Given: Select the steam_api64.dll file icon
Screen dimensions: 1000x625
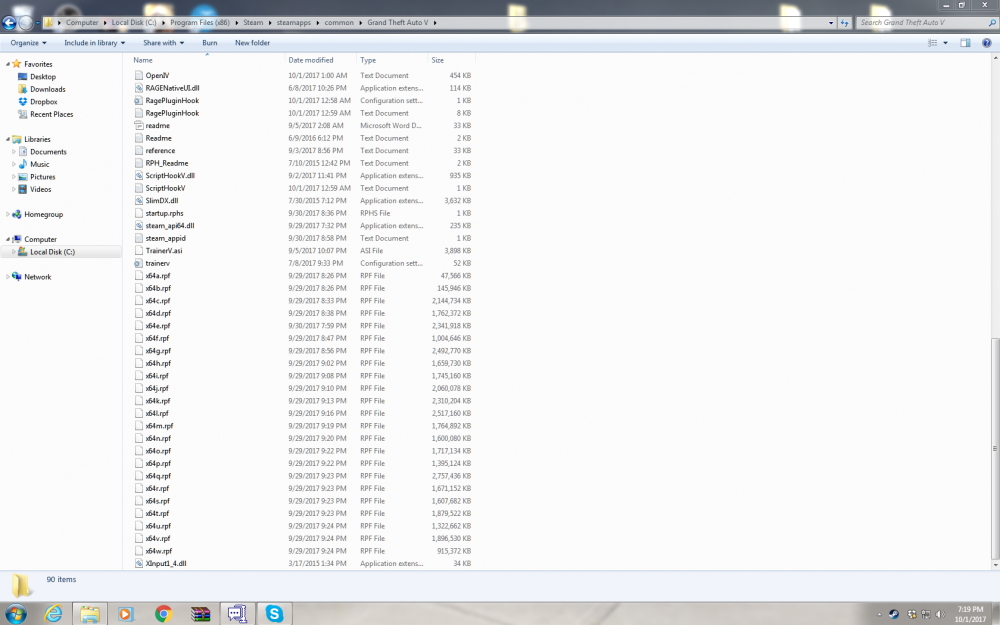Looking at the screenshot, I should click(x=138, y=225).
